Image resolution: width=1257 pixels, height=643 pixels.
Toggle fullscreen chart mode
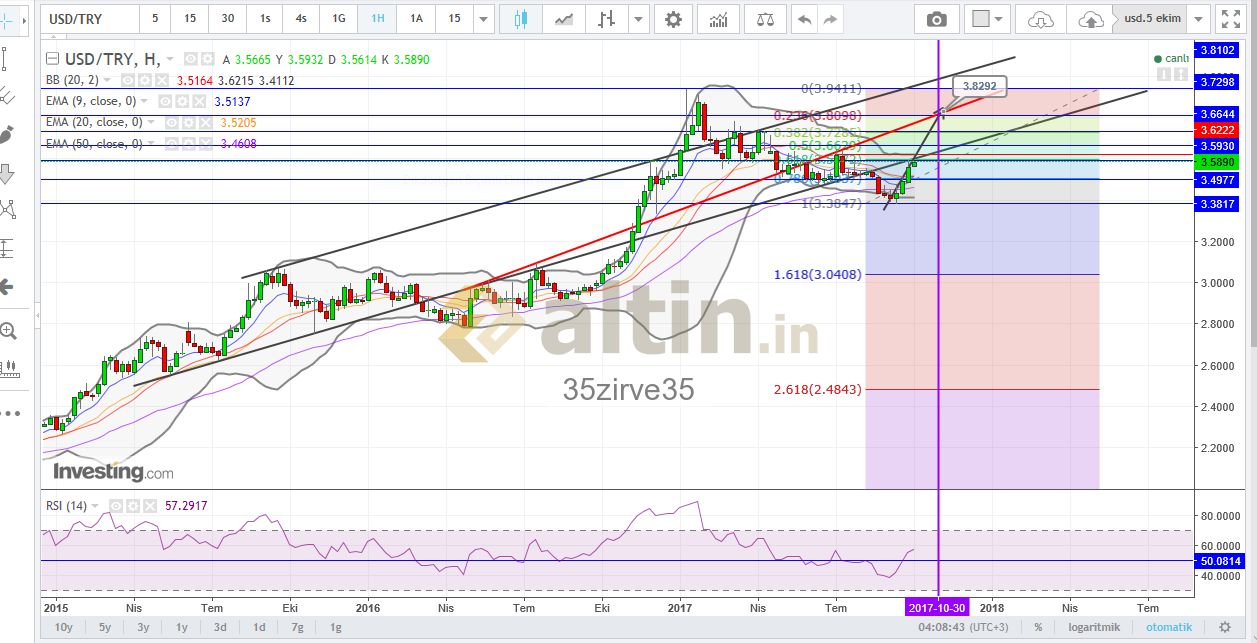pos(1229,19)
